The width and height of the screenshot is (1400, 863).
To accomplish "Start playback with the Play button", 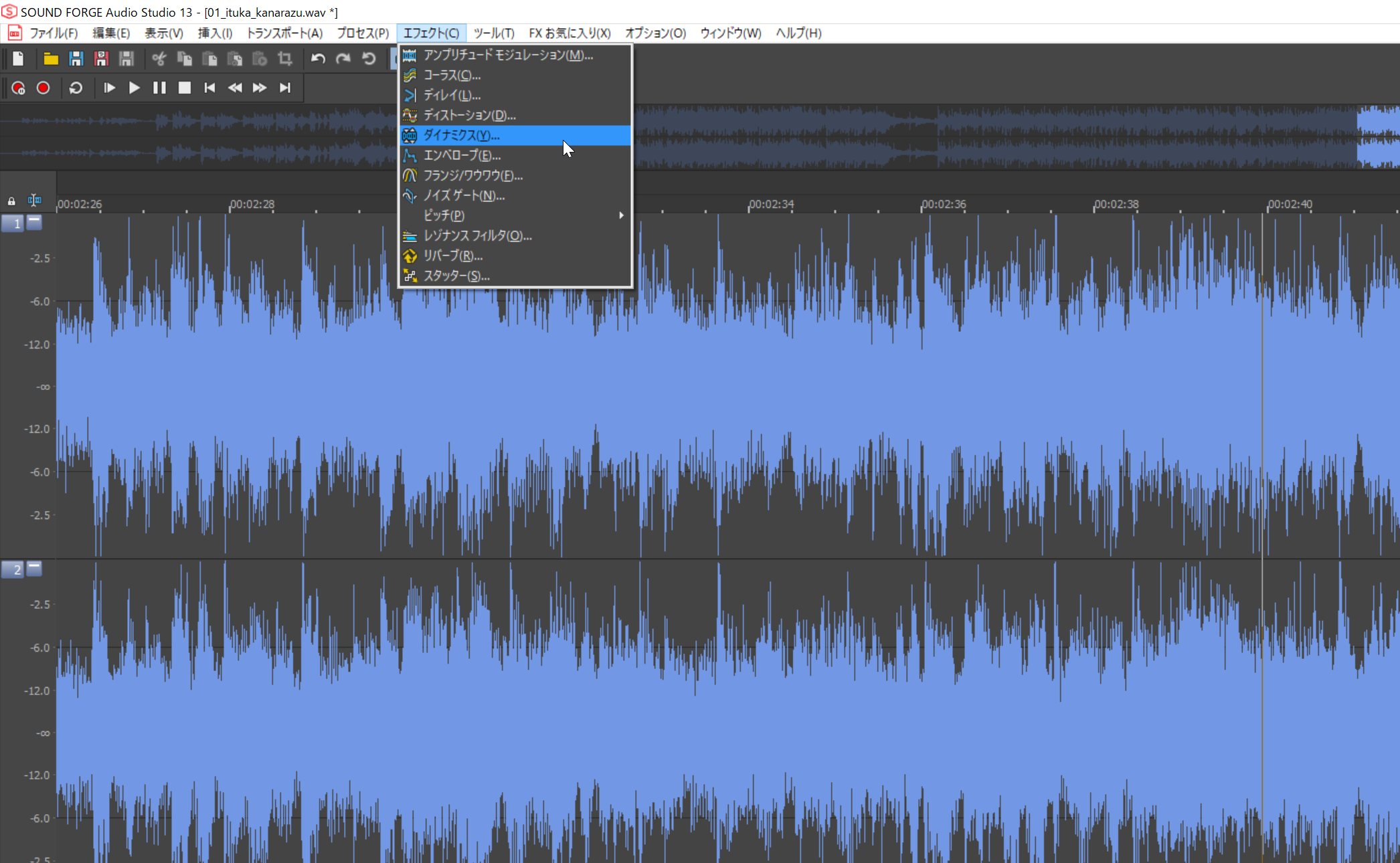I will coord(134,88).
